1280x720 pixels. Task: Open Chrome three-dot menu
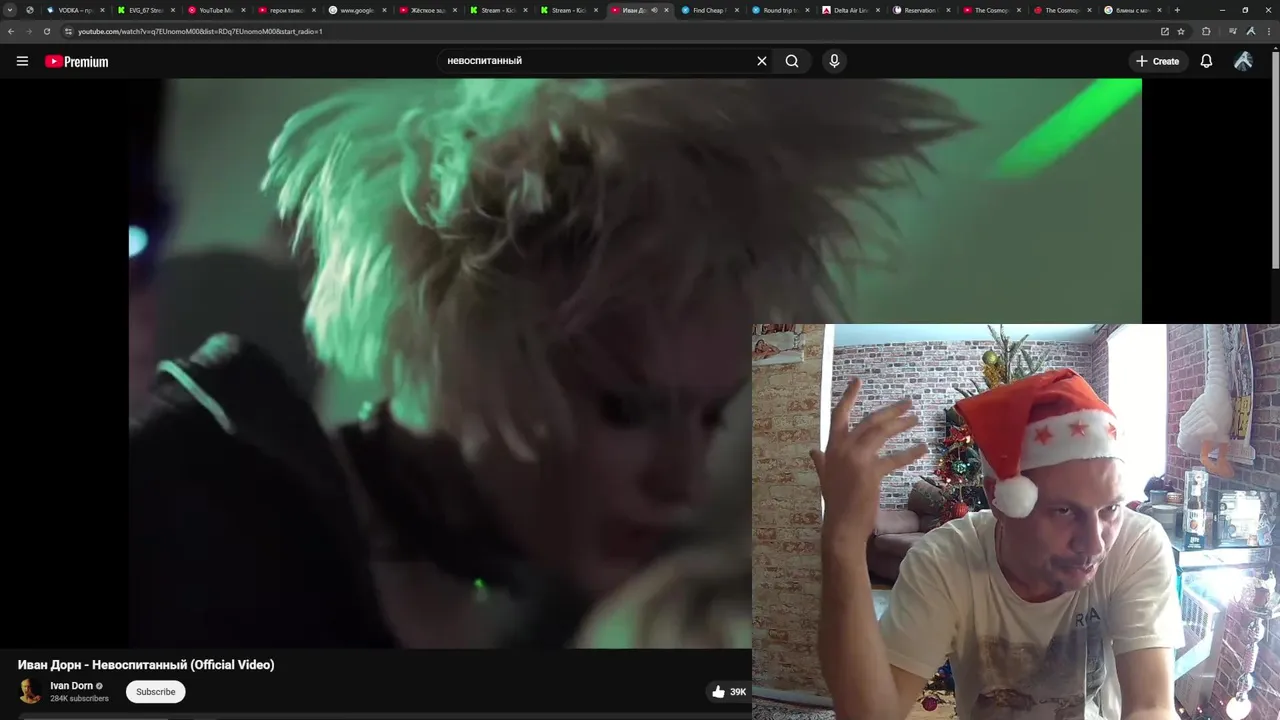point(1269,31)
